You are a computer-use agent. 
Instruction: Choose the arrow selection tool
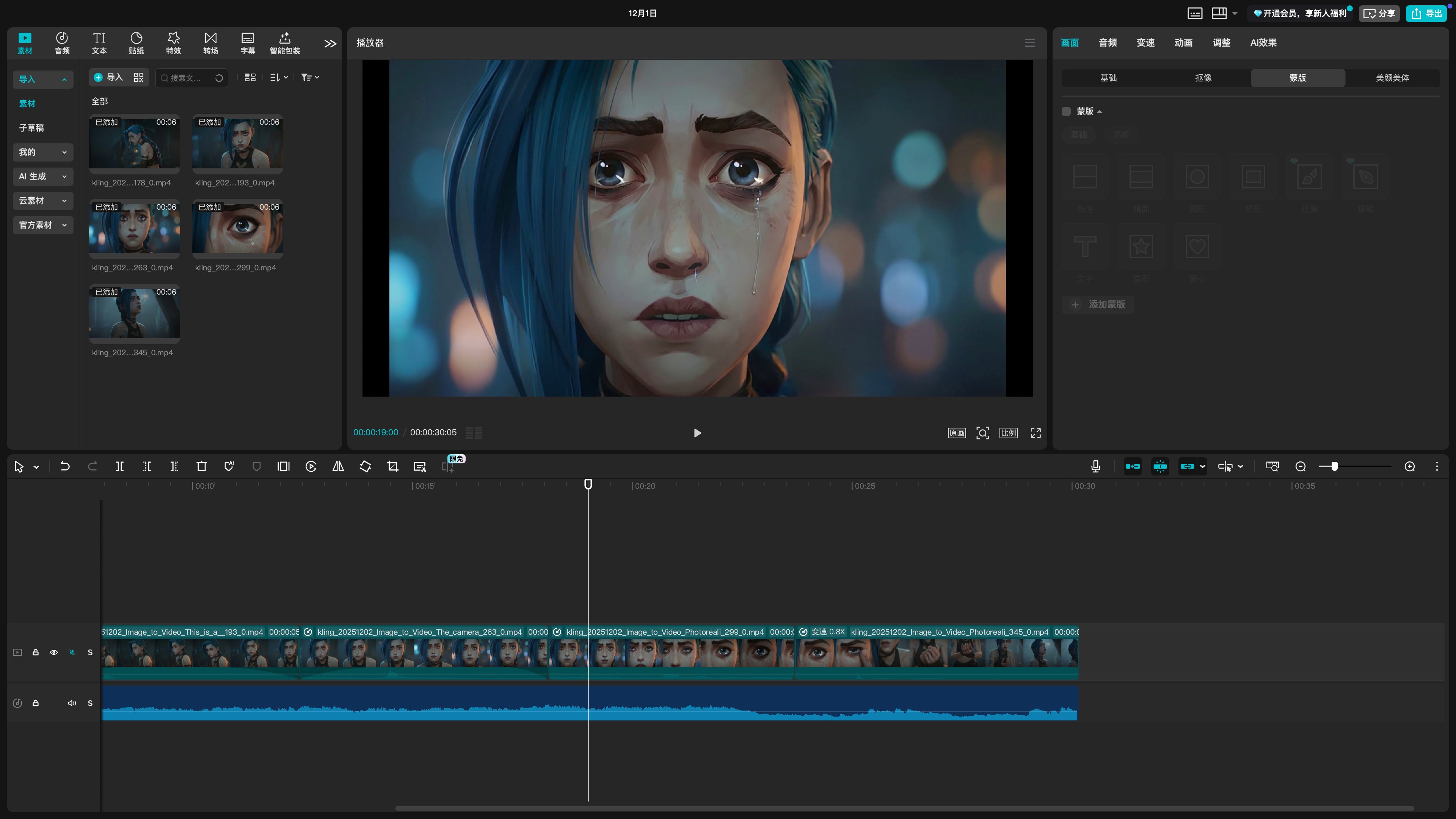[19, 466]
